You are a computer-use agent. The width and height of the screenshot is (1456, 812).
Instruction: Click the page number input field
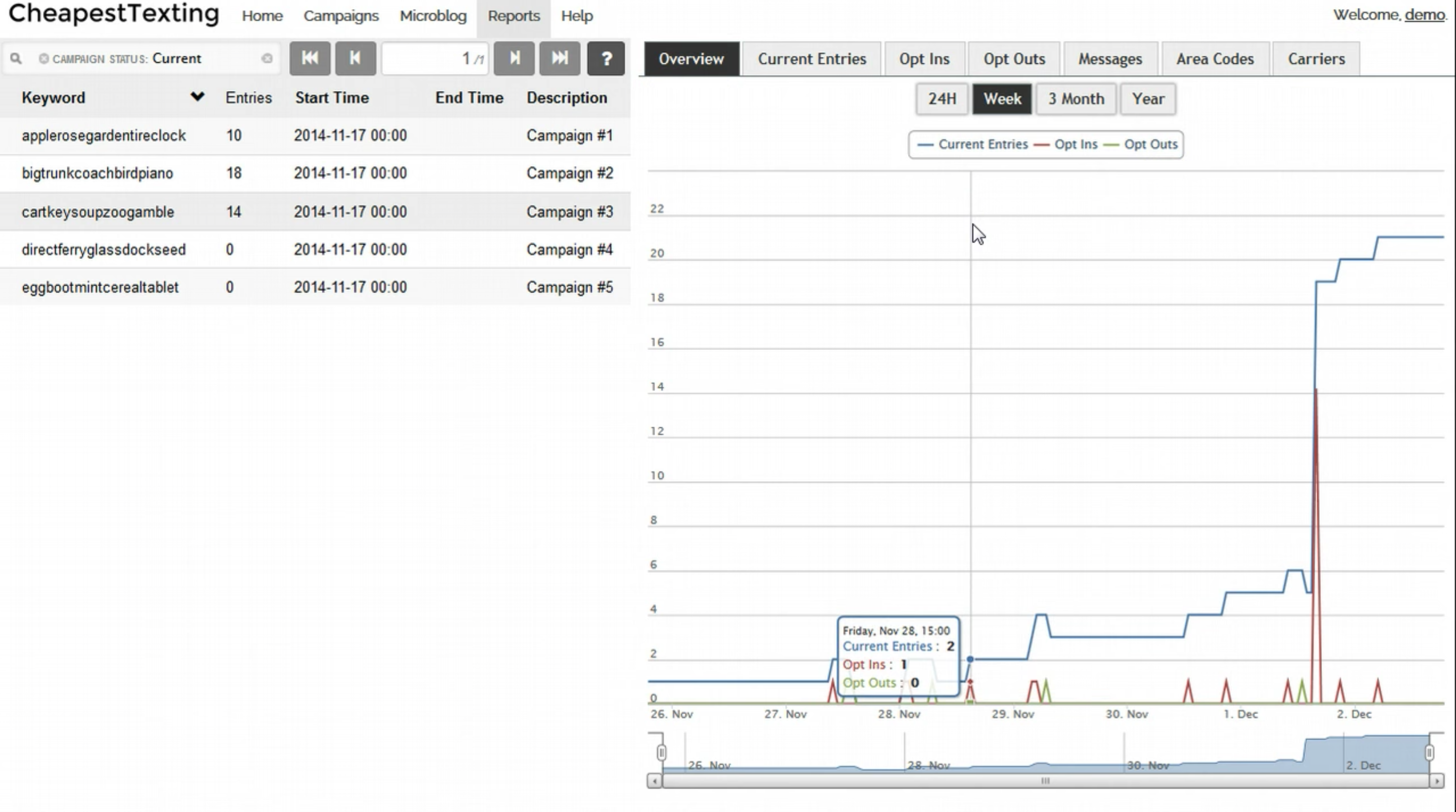pos(434,58)
